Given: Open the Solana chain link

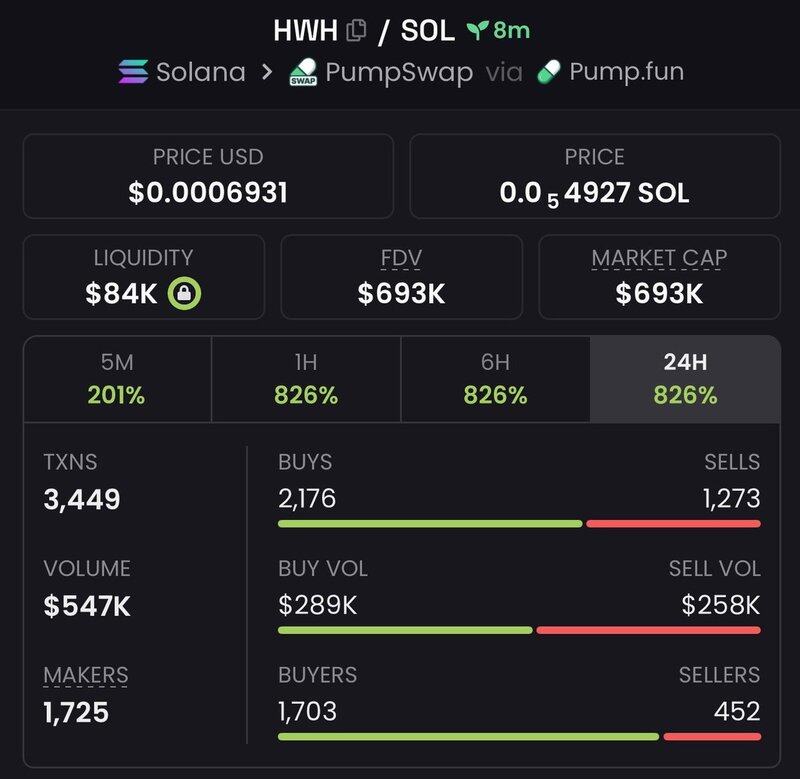Looking at the screenshot, I should click(201, 72).
